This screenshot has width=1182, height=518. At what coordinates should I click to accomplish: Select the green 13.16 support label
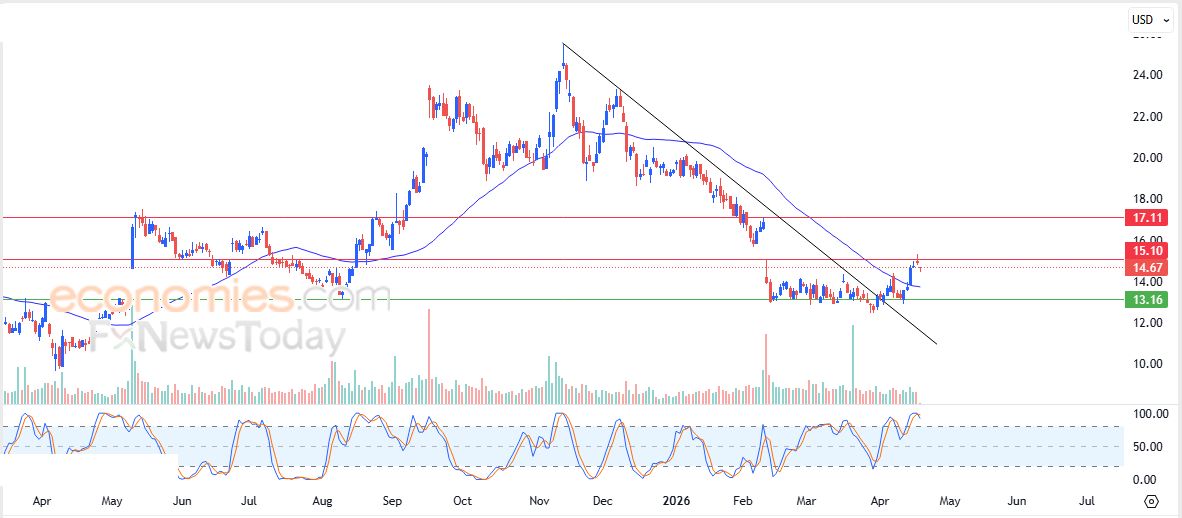[x=1142, y=299]
